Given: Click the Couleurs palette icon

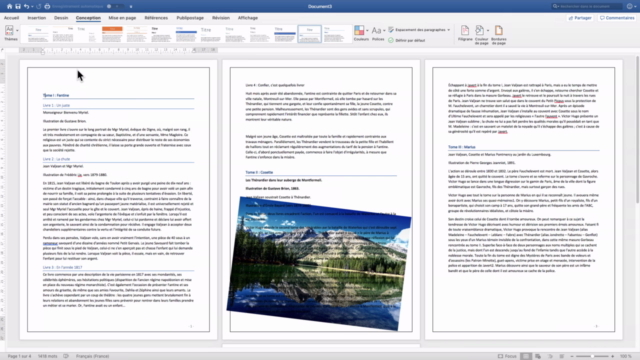Looking at the screenshot, I should [x=359, y=30].
